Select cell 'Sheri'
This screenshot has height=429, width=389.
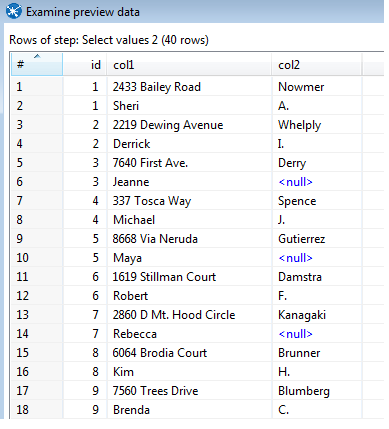(x=189, y=106)
